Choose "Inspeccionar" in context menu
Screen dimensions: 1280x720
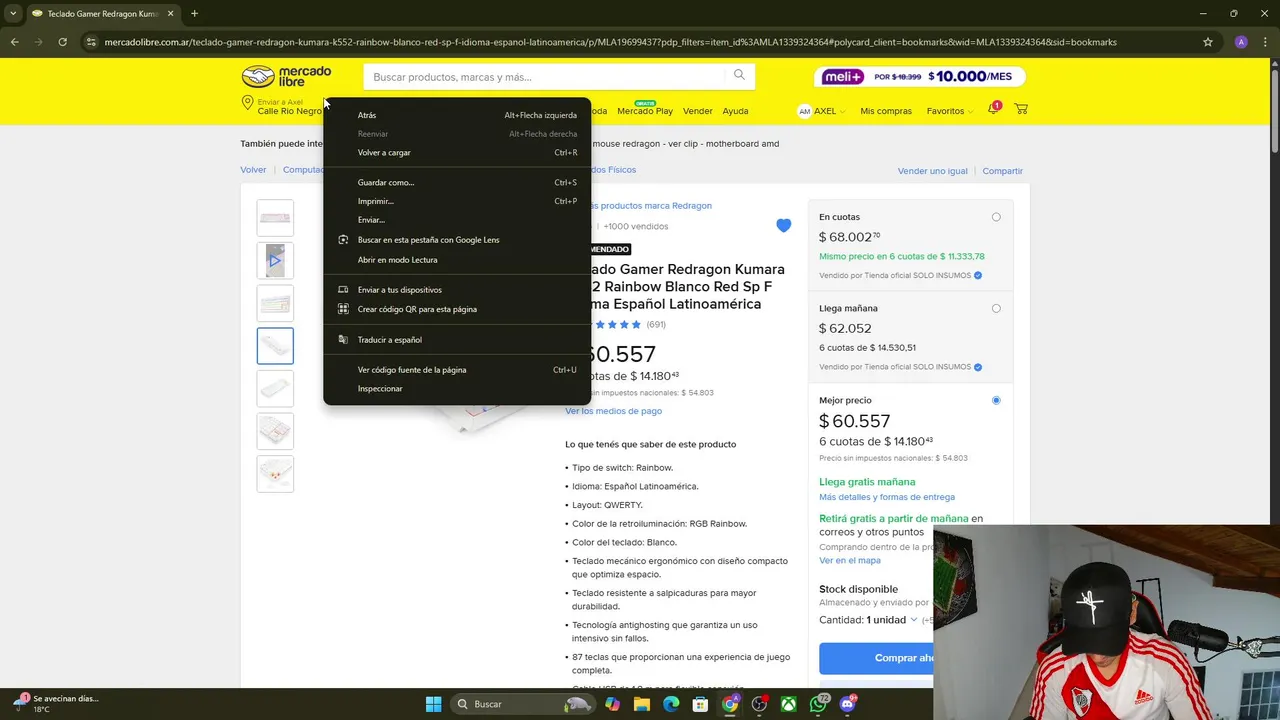pyautogui.click(x=457, y=389)
